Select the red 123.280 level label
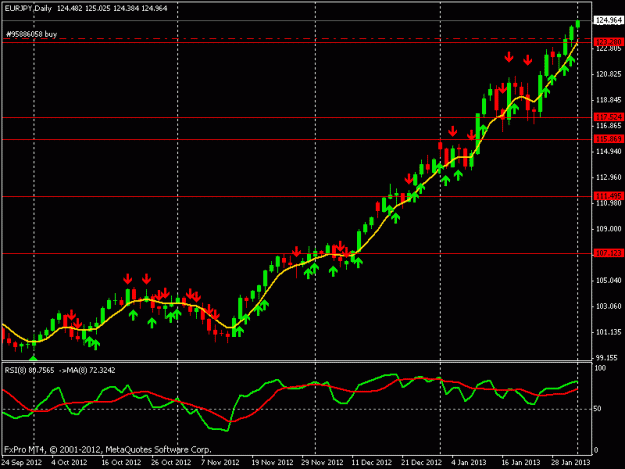The height and width of the screenshot is (469, 625). pyautogui.click(x=608, y=42)
